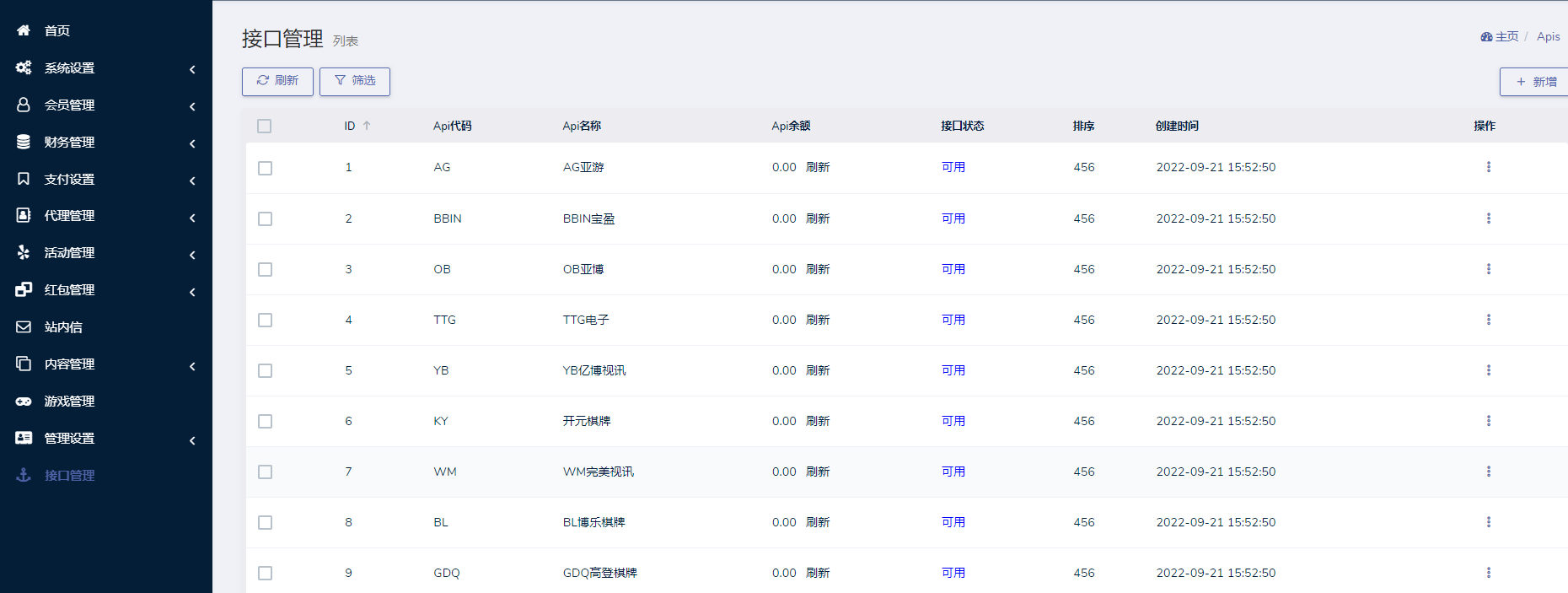
Task: Expand the 支付设置 submenu chevron
Action: 192,181
